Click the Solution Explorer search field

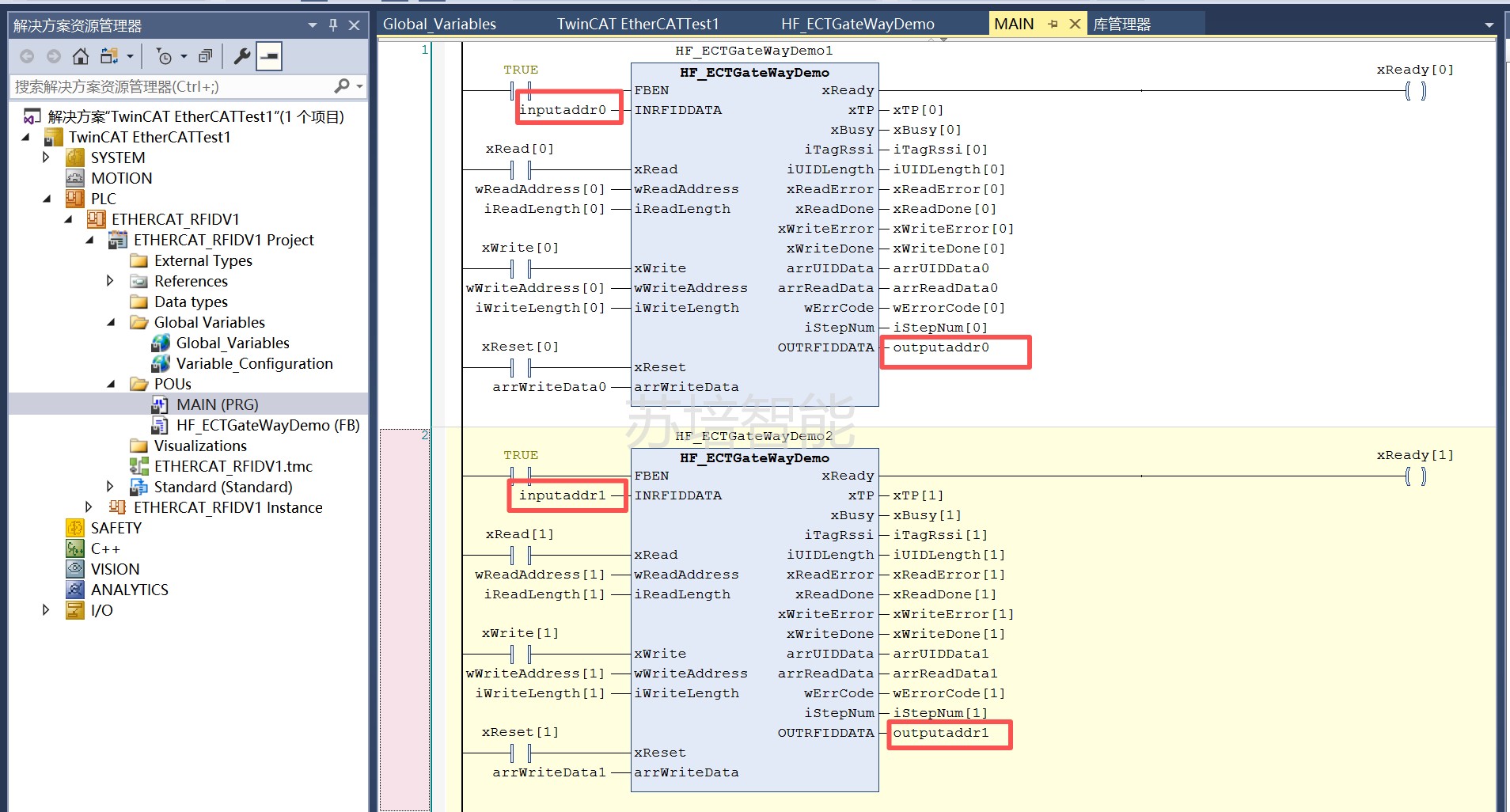click(170, 86)
